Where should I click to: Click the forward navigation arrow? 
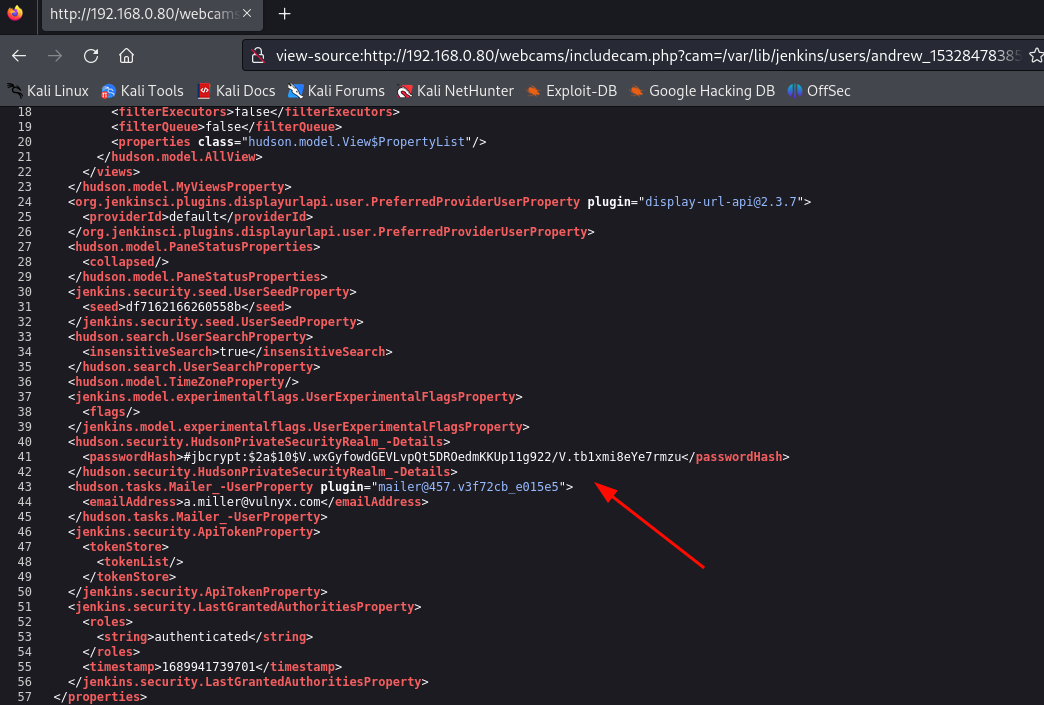tap(55, 56)
